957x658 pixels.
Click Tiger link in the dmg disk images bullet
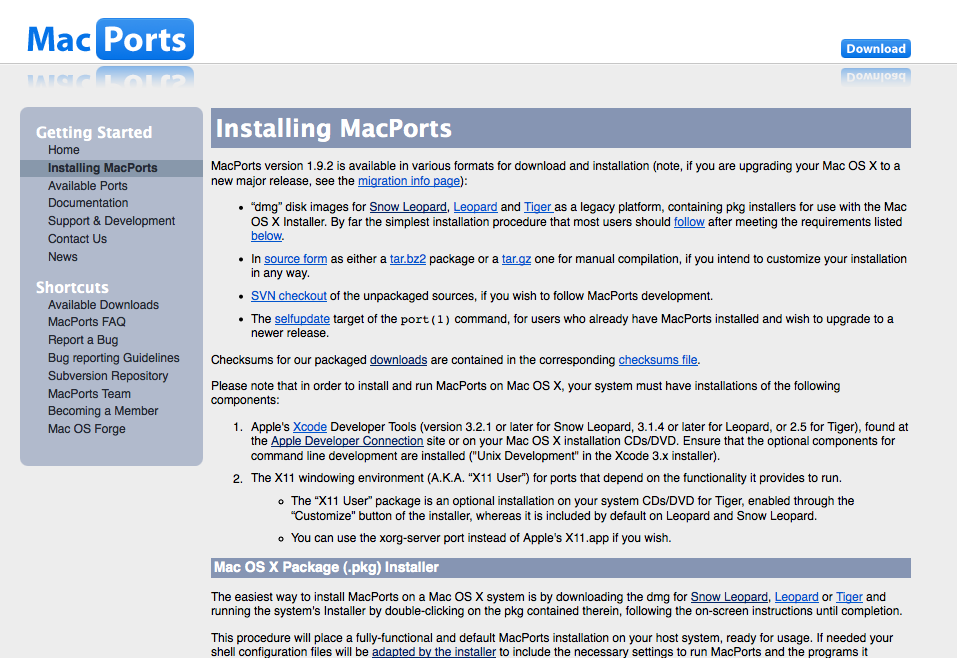pos(538,207)
